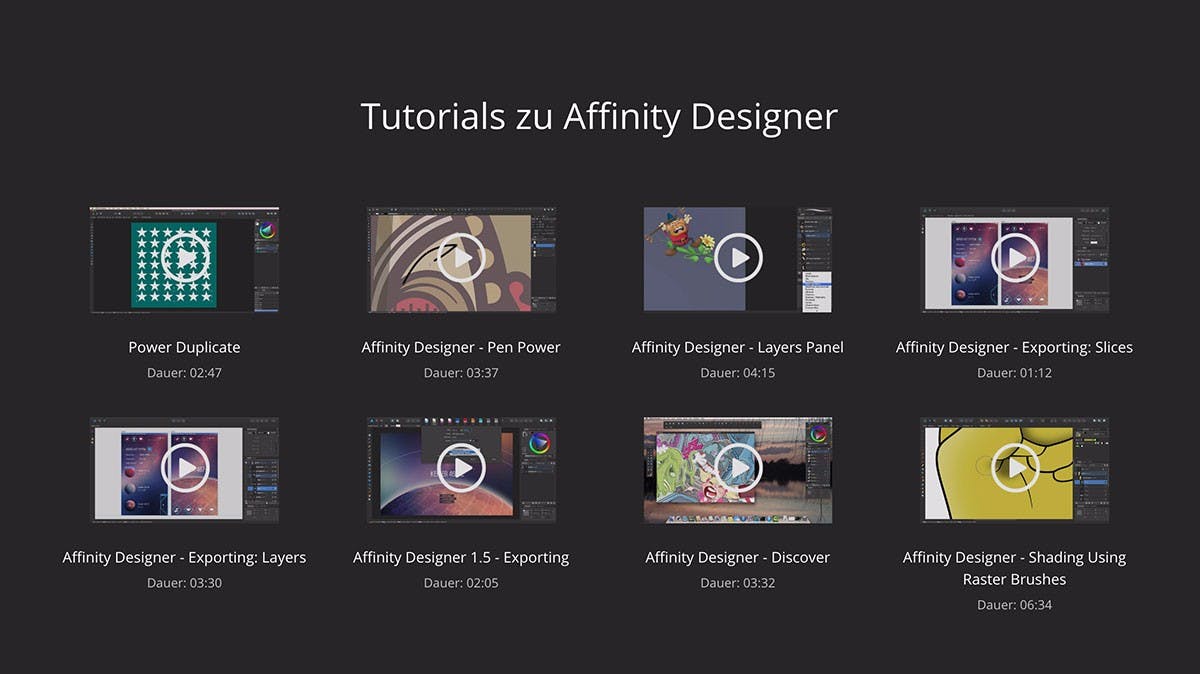The height and width of the screenshot is (674, 1200).
Task: Open the Affinity Designer - Pen Power title
Action: click(x=461, y=348)
